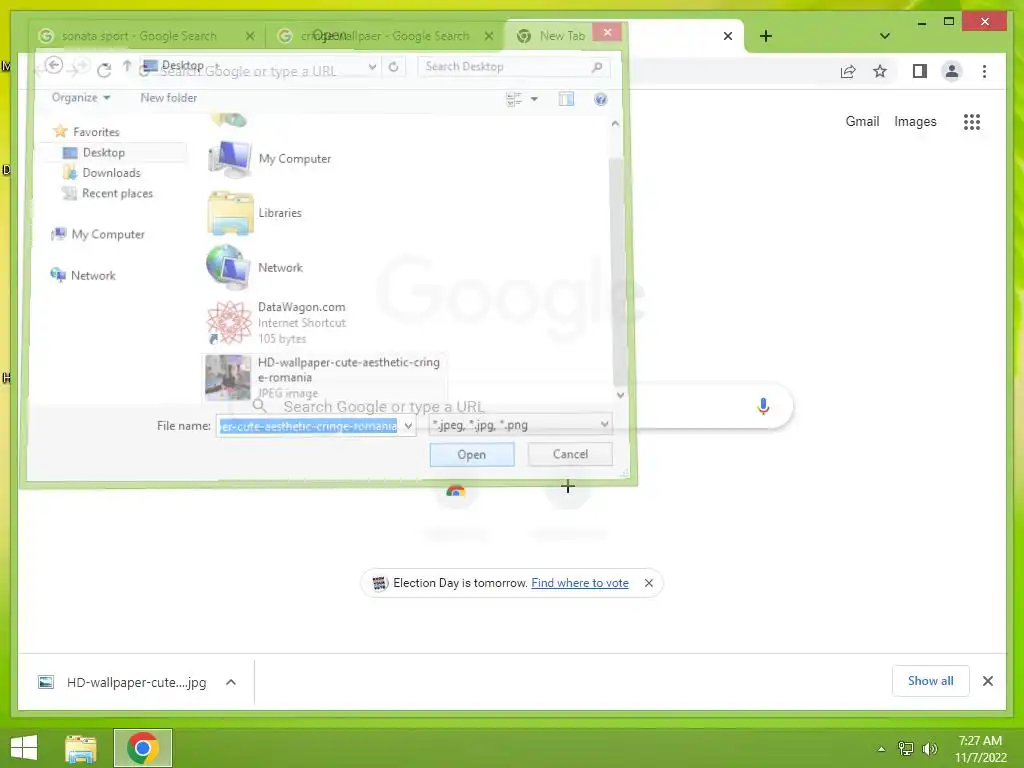1024x768 pixels.
Task: Close the Open dialog window
Action: 607,32
